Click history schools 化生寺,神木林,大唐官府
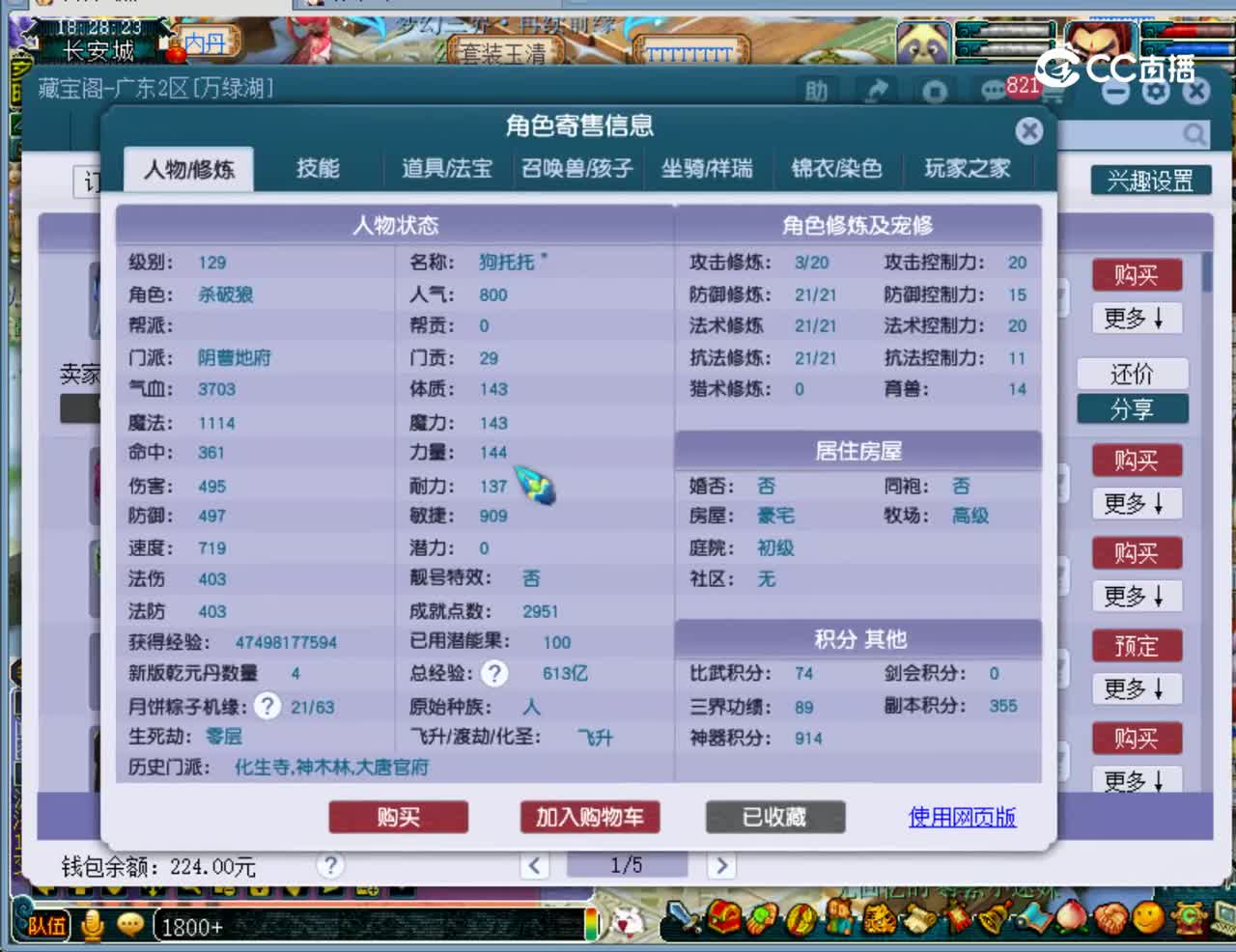 coord(331,768)
